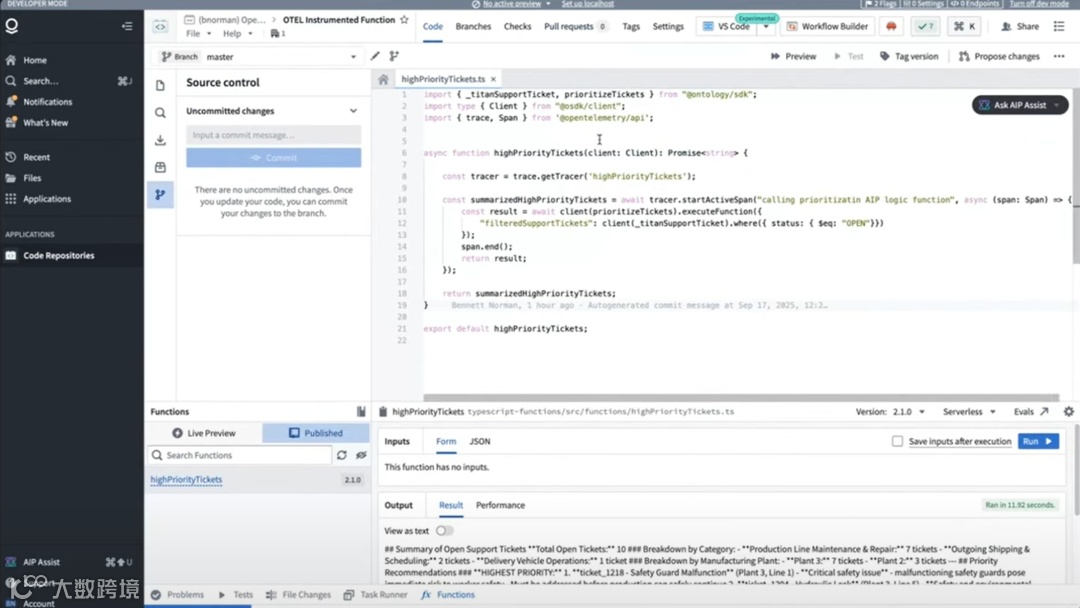1080x608 pixels.
Task: Open the search icon in source panel
Action: [160, 112]
